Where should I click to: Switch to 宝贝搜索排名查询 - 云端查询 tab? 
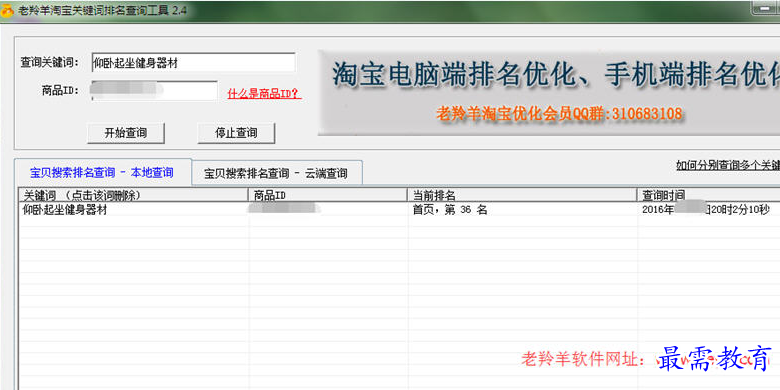(276, 174)
